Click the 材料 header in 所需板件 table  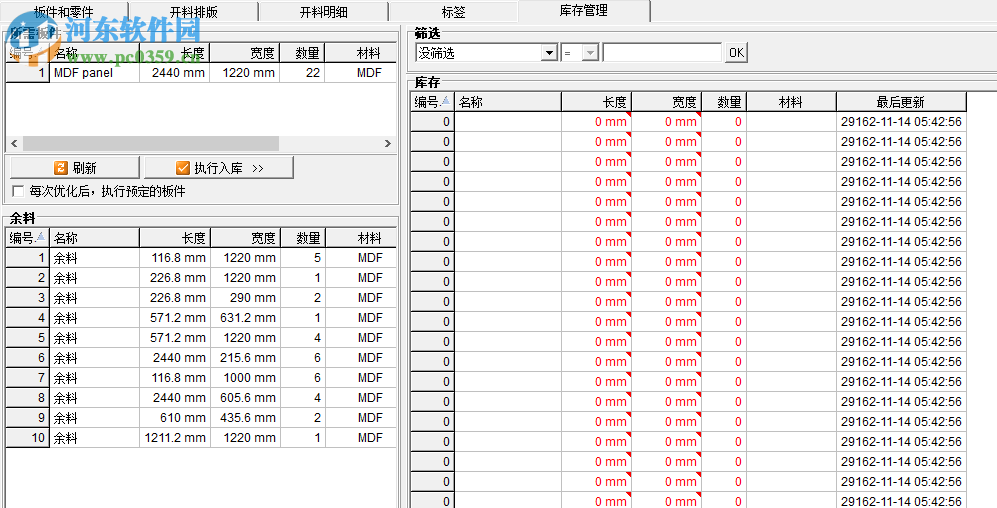(361, 53)
